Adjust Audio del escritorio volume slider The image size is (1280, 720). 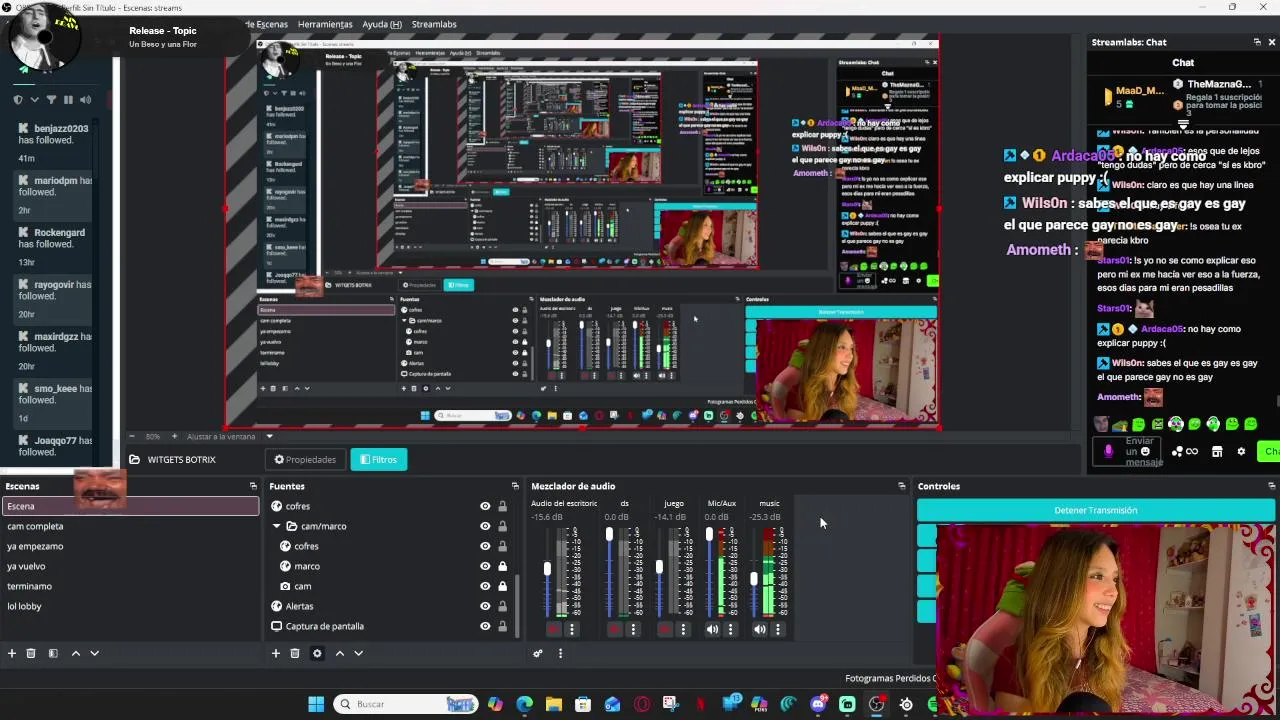(x=547, y=569)
